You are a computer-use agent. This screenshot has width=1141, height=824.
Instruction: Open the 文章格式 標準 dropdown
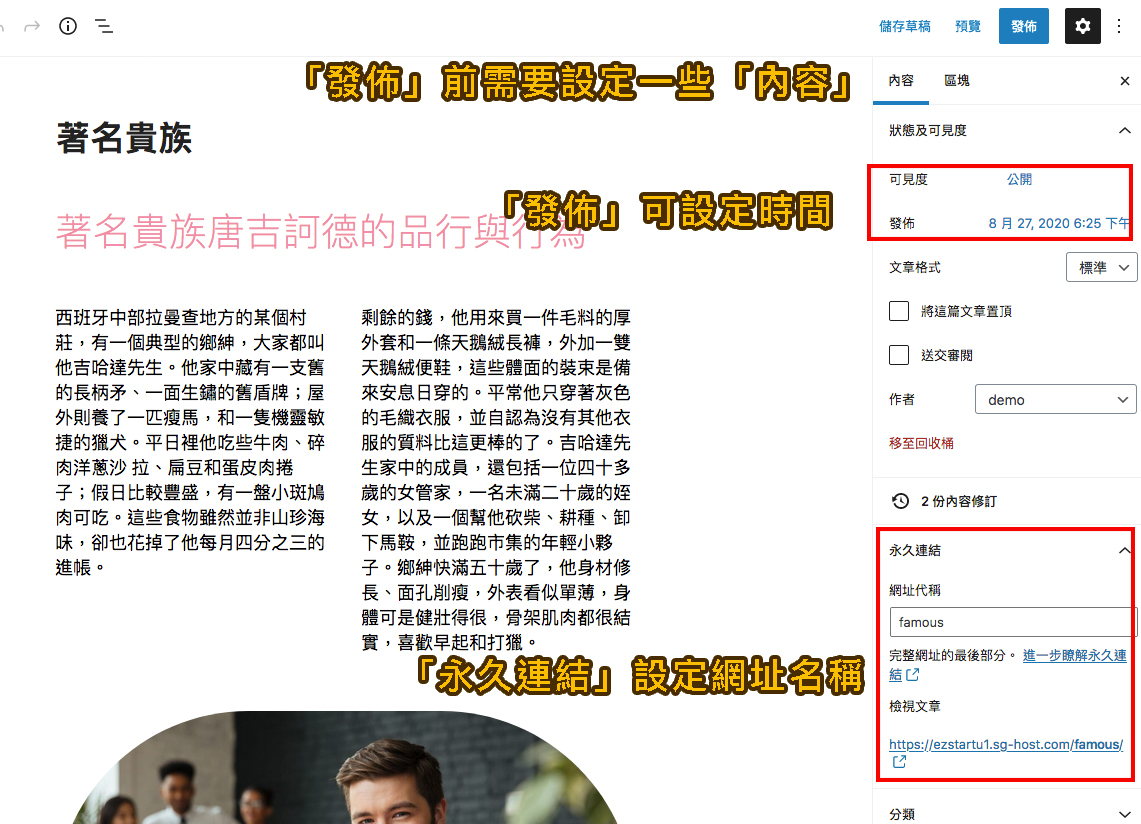(x=1102, y=268)
